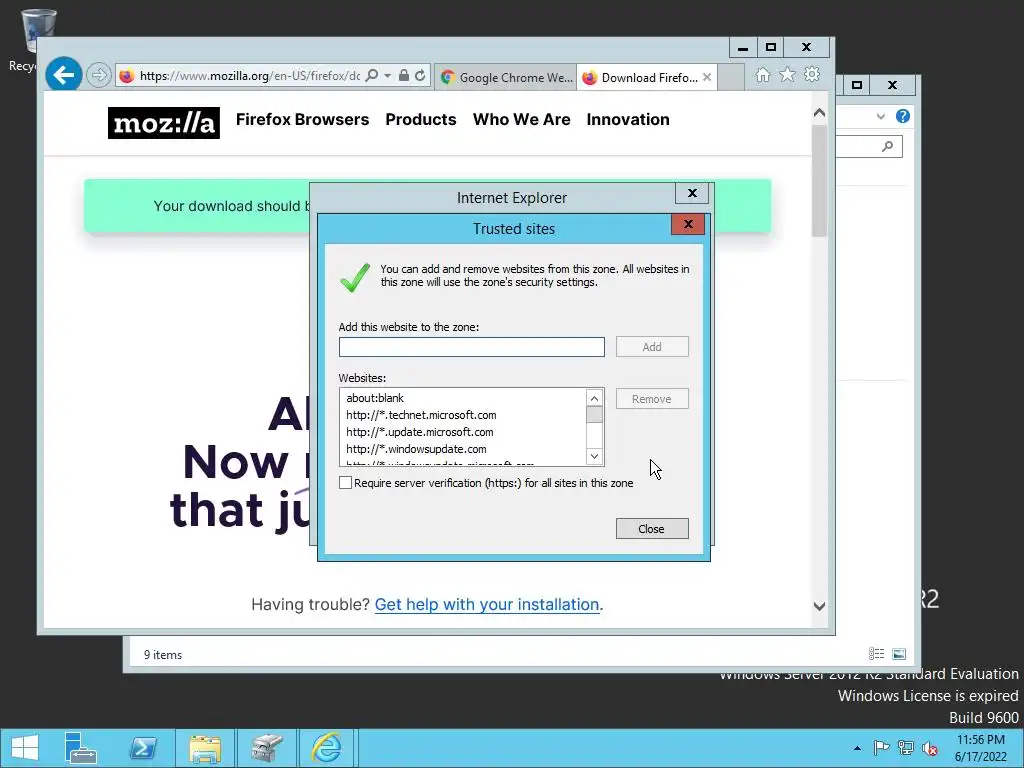Click the Add button in Trusted sites
This screenshot has width=1024, height=768.
(x=652, y=347)
